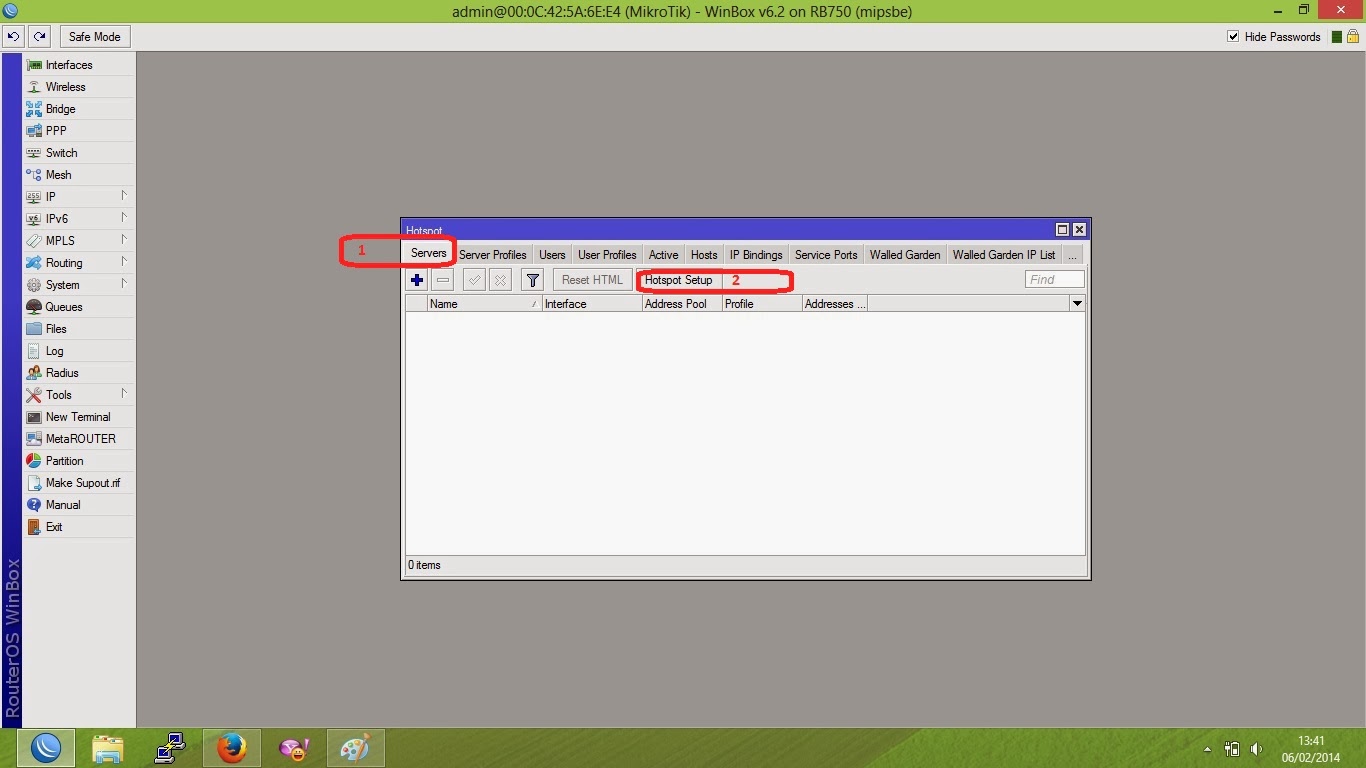The image size is (1366, 768).
Task: Click the Remove minus button
Action: pyautogui.click(x=443, y=280)
